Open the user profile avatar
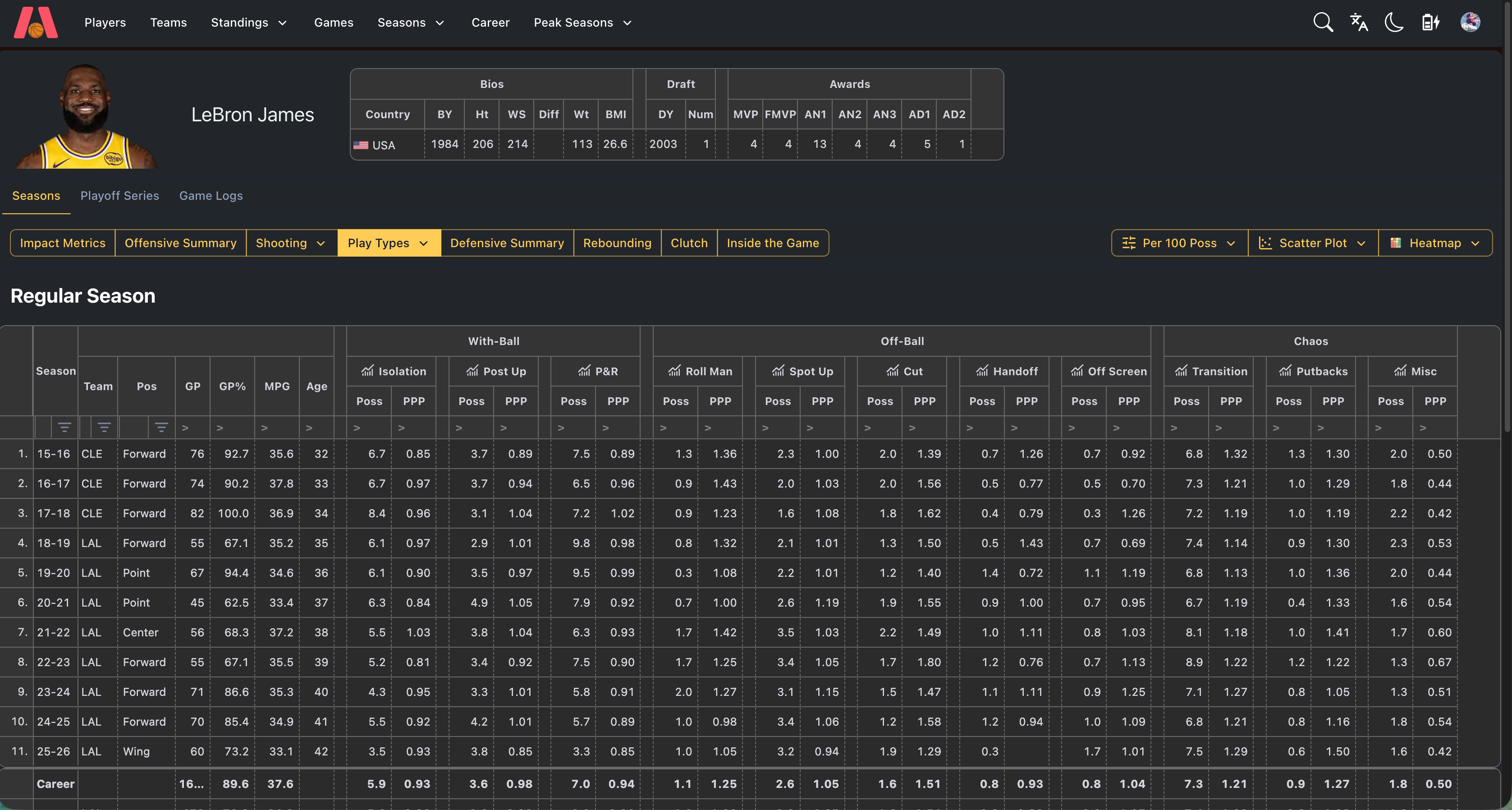This screenshot has height=810, width=1512. tap(1471, 22)
